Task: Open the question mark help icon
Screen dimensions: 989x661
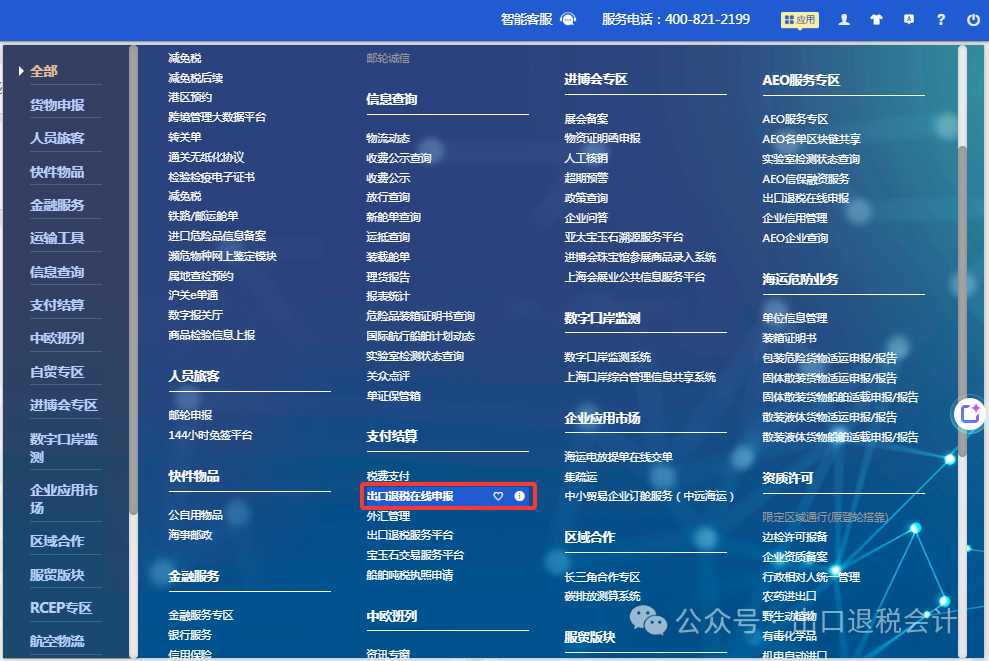Action: pyautogui.click(x=941, y=19)
